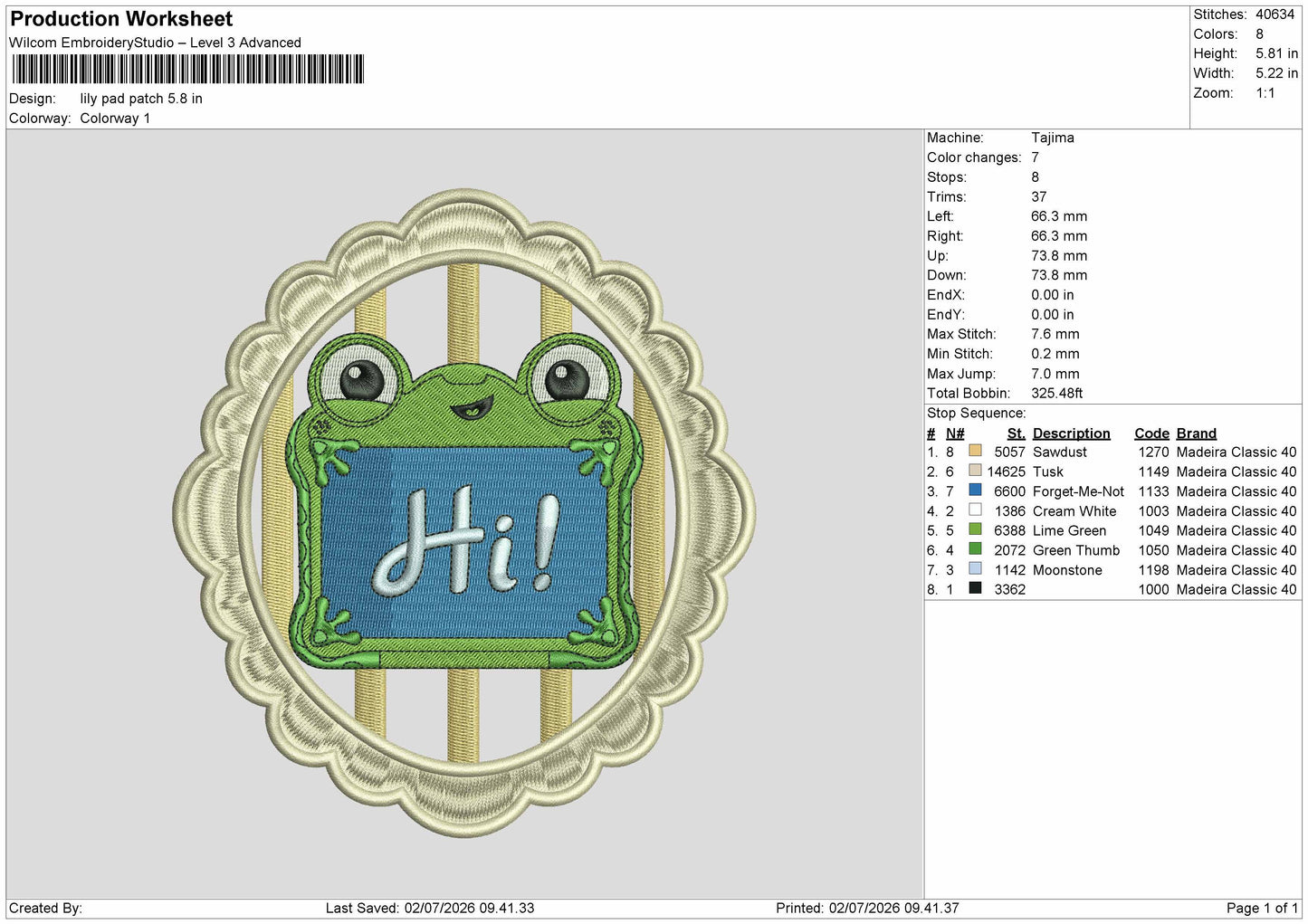Viewport: 1308px width, 924px height.
Task: Click the 'Brand' column header
Action: [x=1197, y=433]
